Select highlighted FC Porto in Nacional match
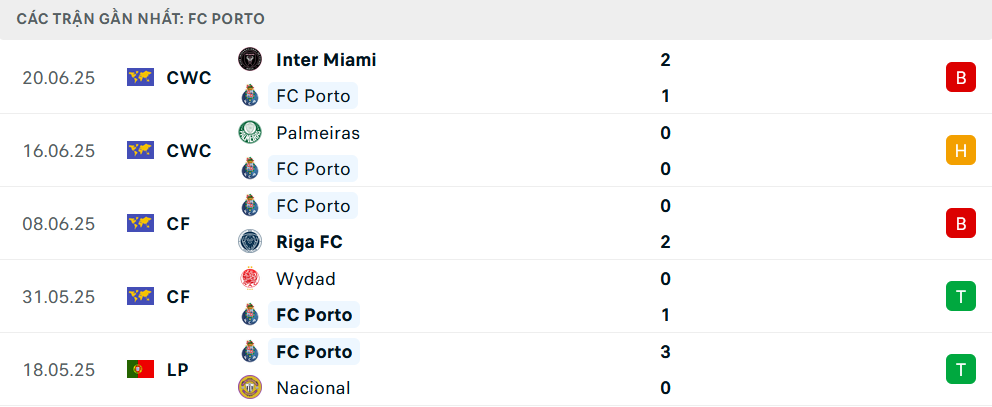Screen dimensions: 992x407 click(314, 351)
